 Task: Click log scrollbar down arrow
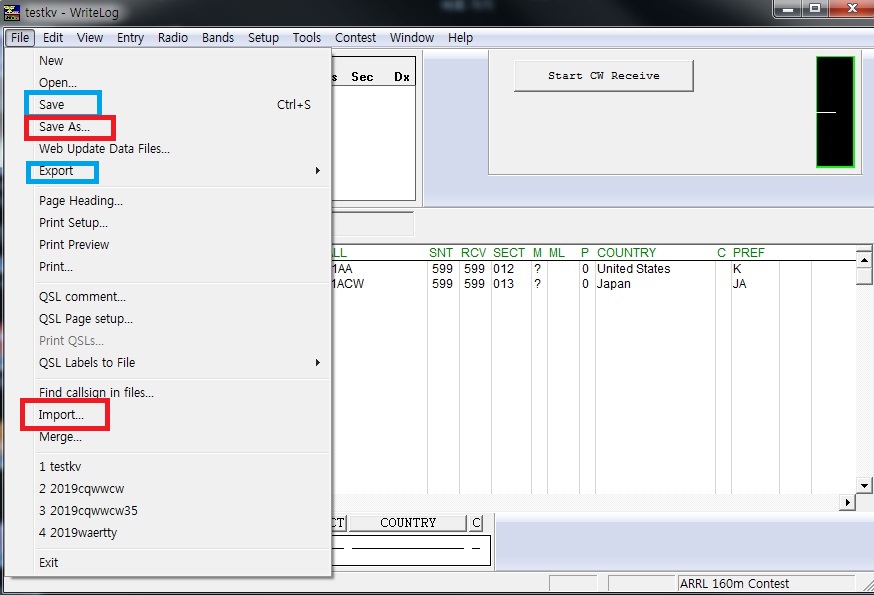coord(864,486)
